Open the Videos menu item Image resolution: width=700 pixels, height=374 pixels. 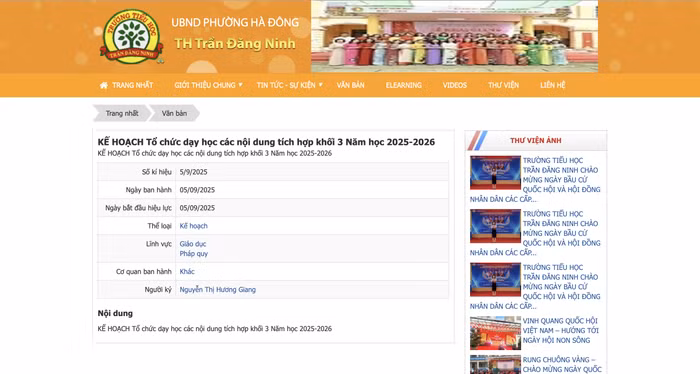pyautogui.click(x=454, y=85)
